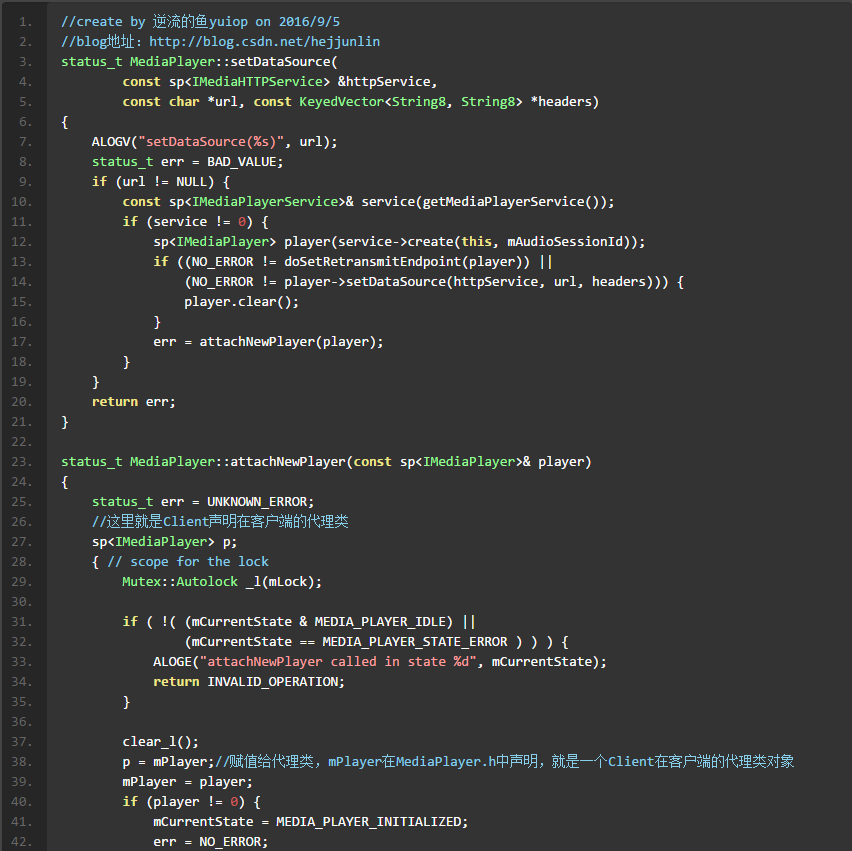The width and height of the screenshot is (852, 851).
Task: Click the comment '//create by 逆流的鱼yuiop on 2016/9/5'
Action: click(201, 22)
